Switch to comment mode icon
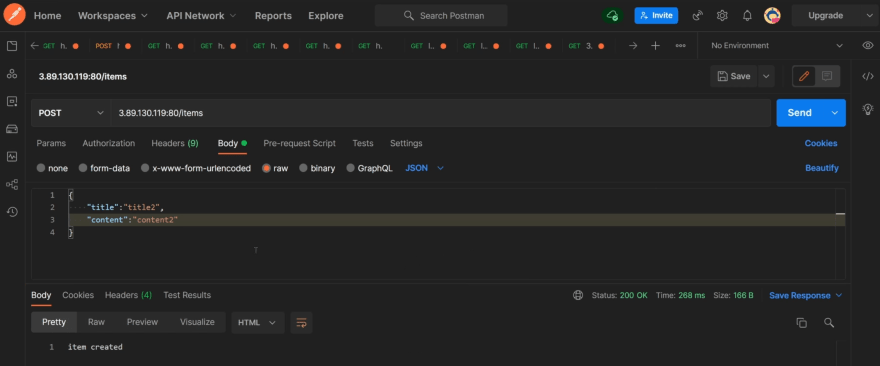880x366 pixels. 827,76
